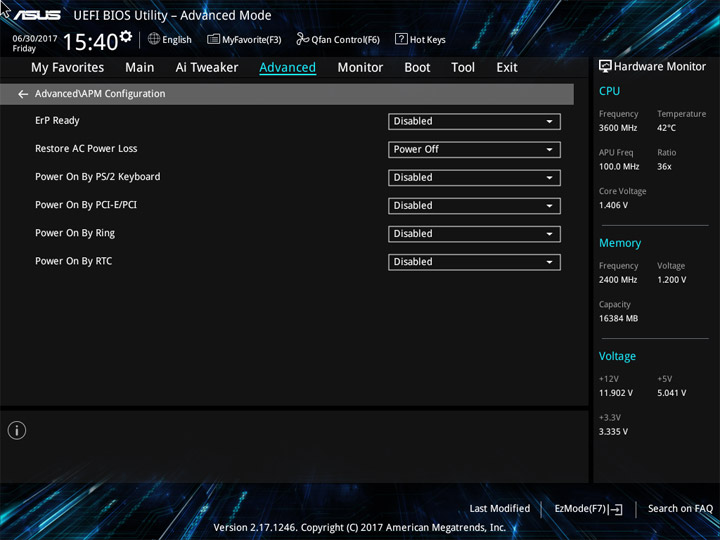Open the Restore AC Power Loss dropdown
Viewport: 720px width, 540px height.
click(474, 150)
